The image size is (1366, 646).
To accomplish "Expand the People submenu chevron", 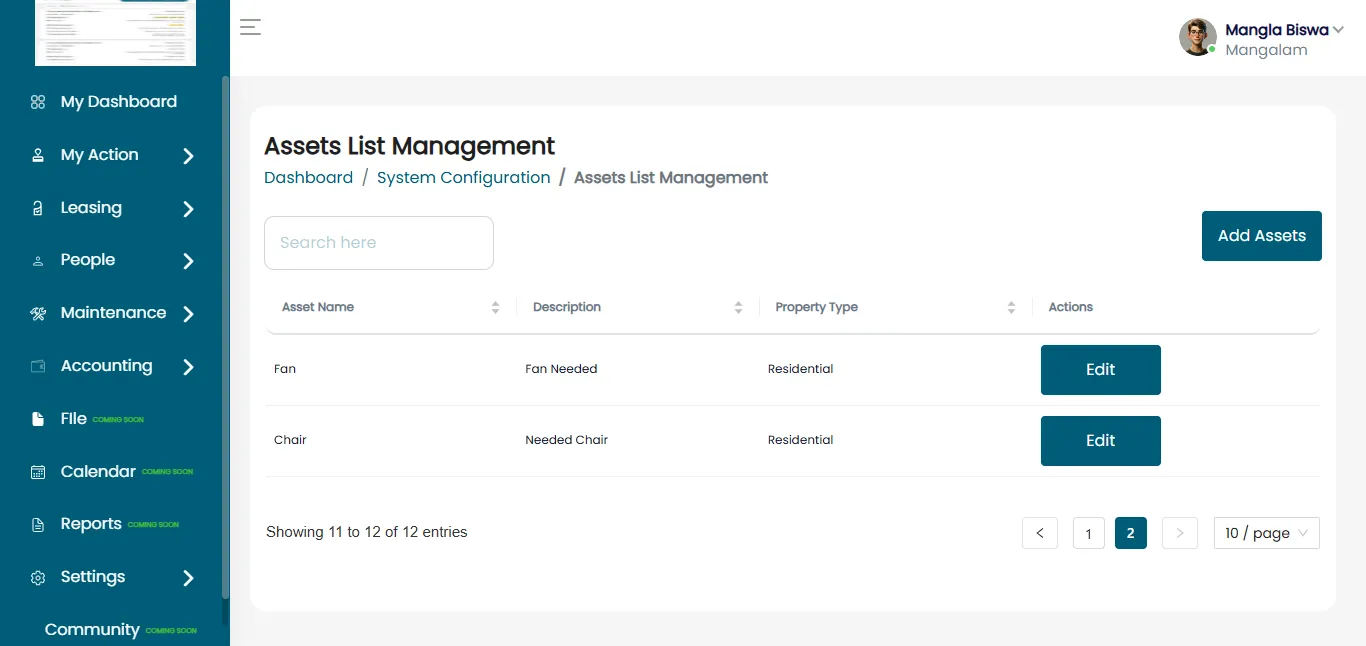I will [188, 261].
